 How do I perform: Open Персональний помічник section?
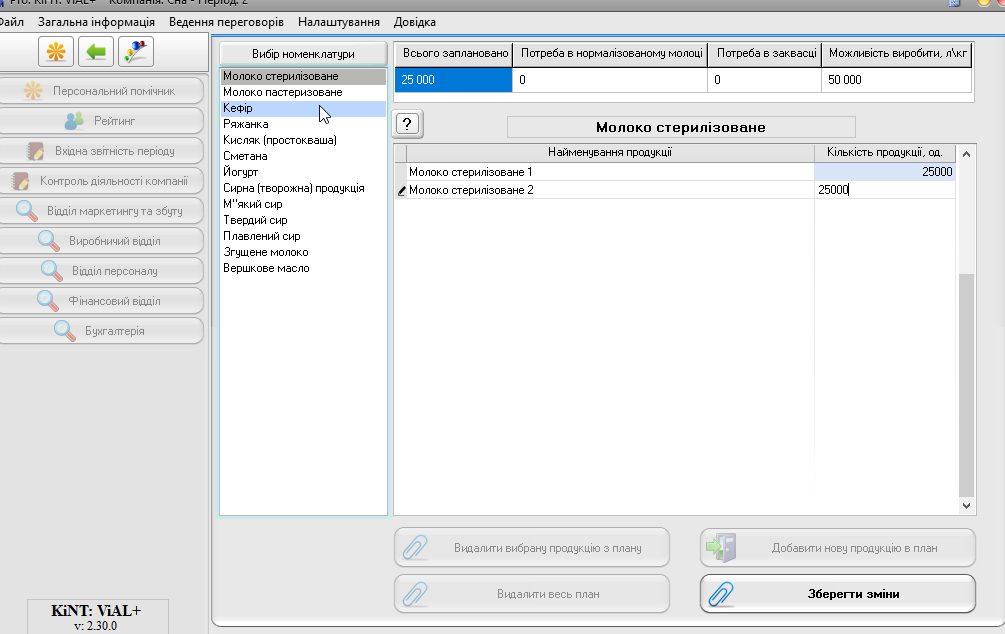pos(101,91)
